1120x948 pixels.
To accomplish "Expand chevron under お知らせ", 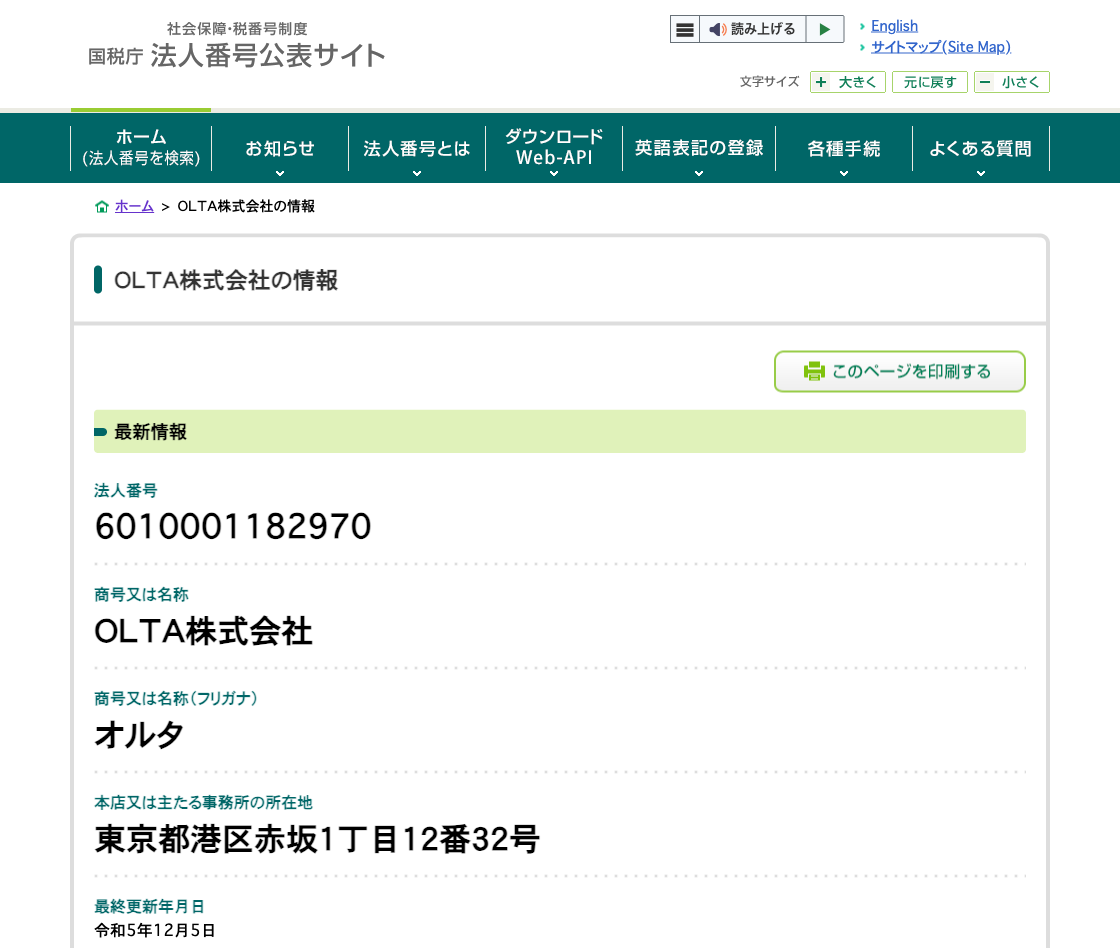I will [280, 174].
